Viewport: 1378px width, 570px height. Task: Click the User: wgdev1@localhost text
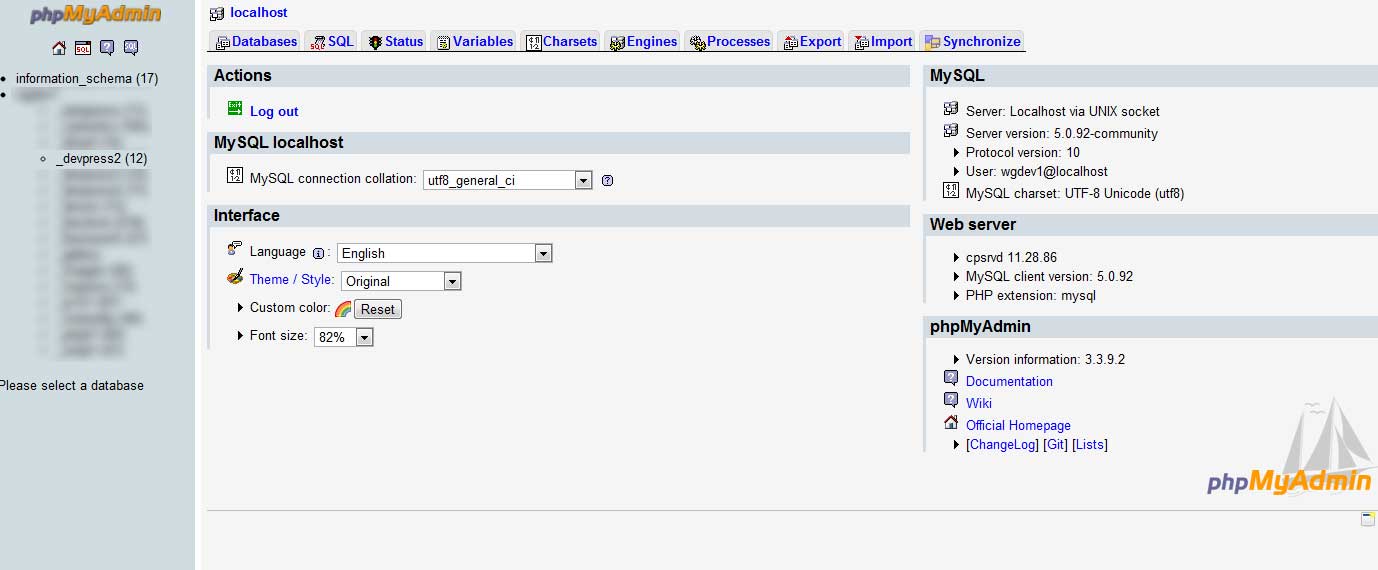point(1037,171)
